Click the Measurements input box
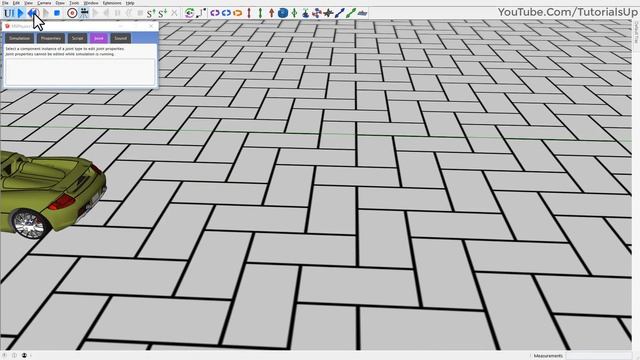 click(598, 356)
